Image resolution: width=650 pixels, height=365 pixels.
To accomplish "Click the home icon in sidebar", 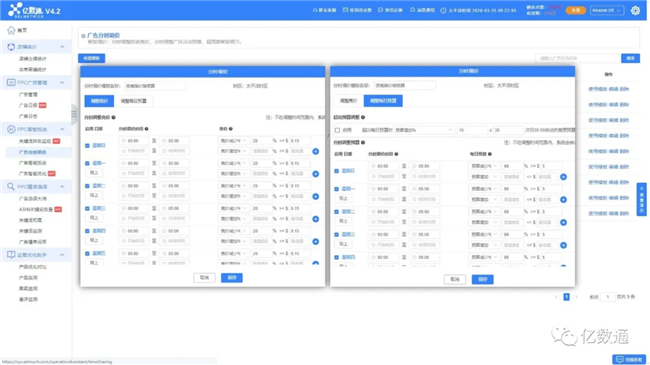I will tap(11, 30).
